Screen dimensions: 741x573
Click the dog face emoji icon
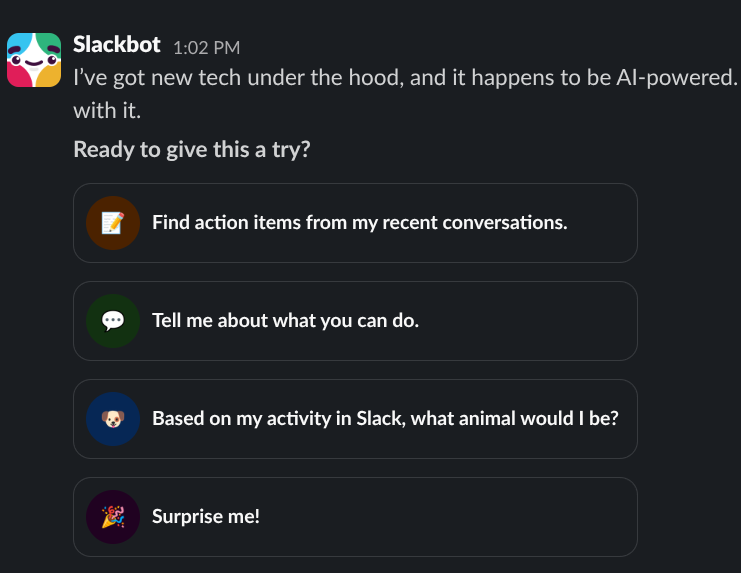click(113, 419)
